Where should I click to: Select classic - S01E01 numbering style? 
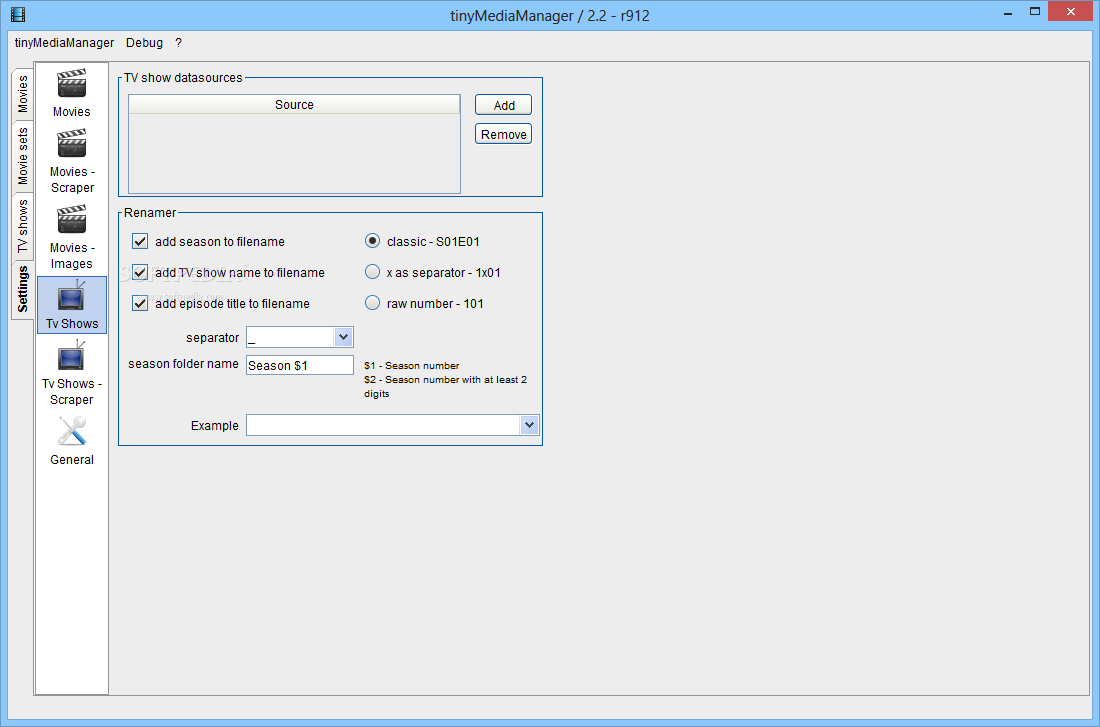click(373, 241)
